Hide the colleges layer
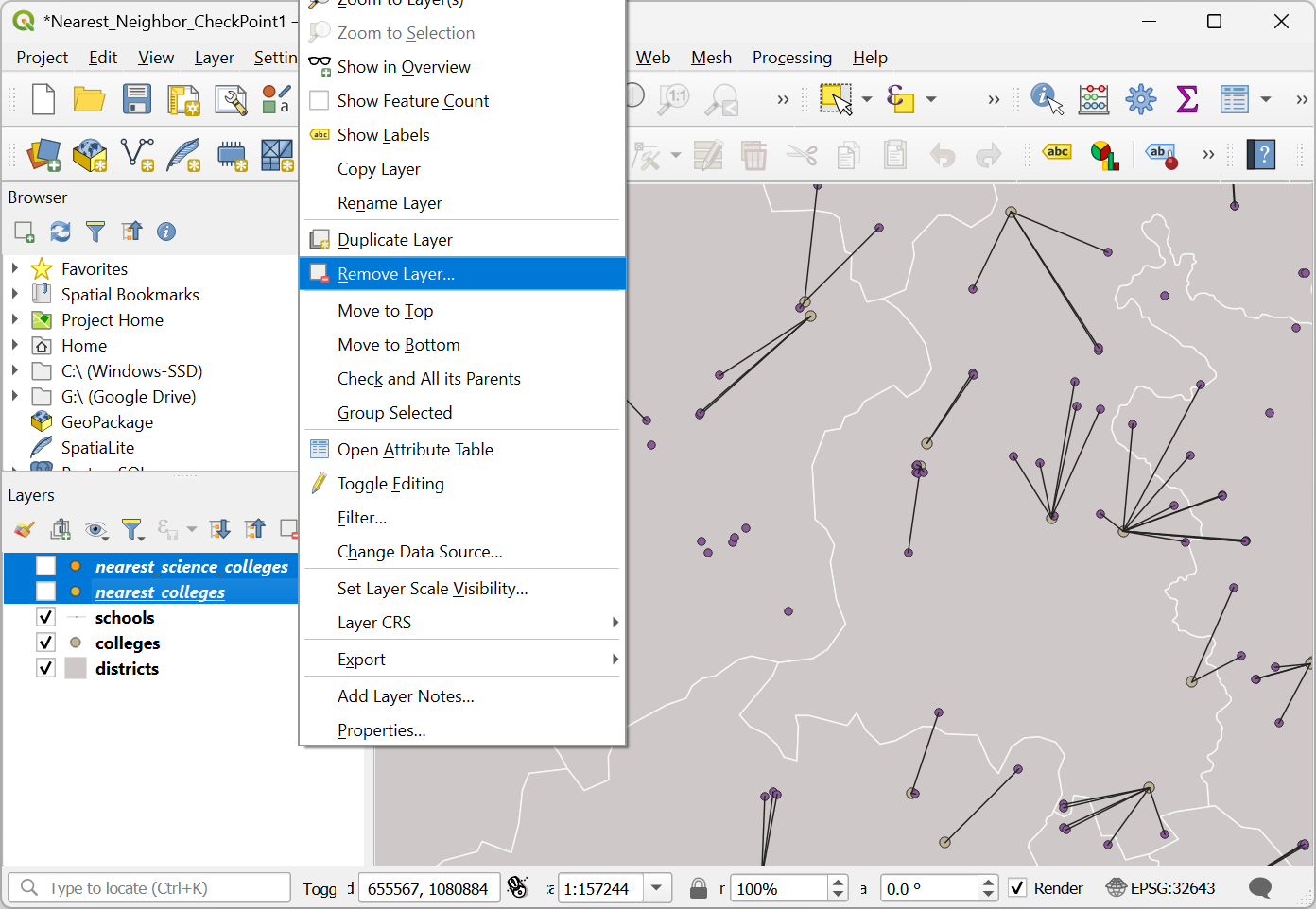 coord(45,643)
